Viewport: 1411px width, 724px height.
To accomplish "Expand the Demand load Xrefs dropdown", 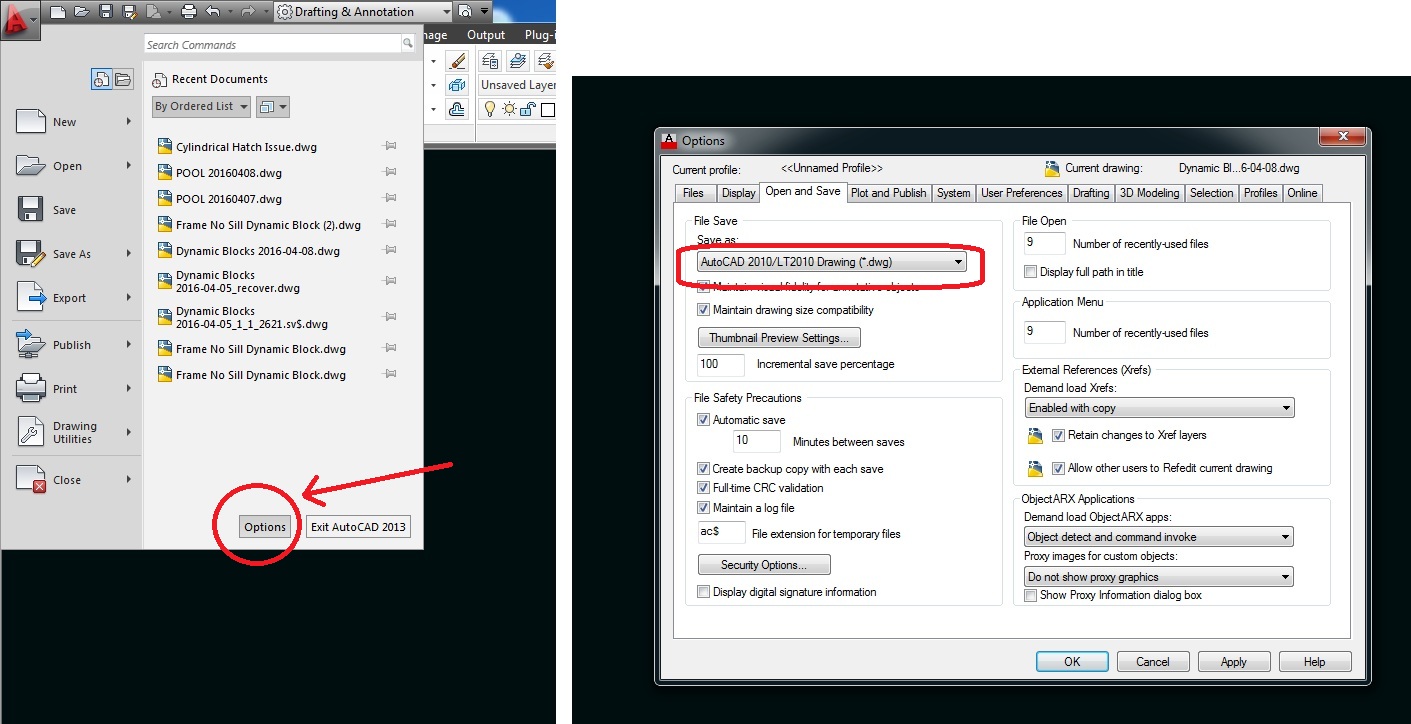I will 1285,407.
